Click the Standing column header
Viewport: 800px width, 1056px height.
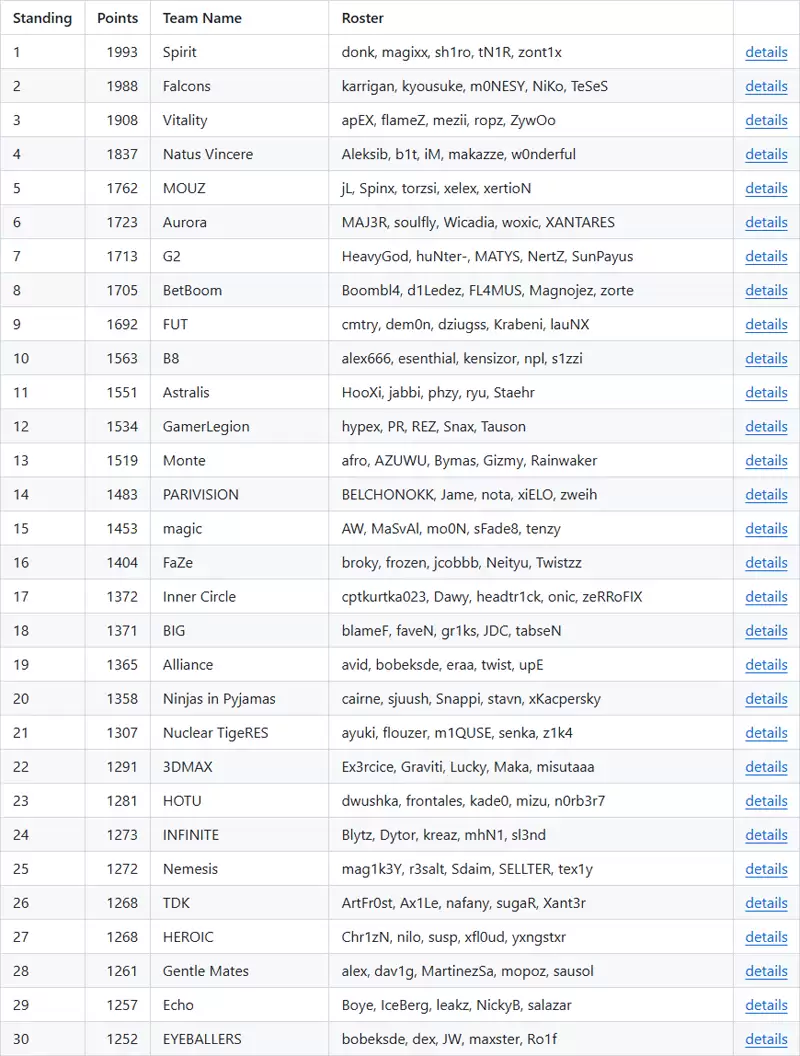(x=42, y=18)
